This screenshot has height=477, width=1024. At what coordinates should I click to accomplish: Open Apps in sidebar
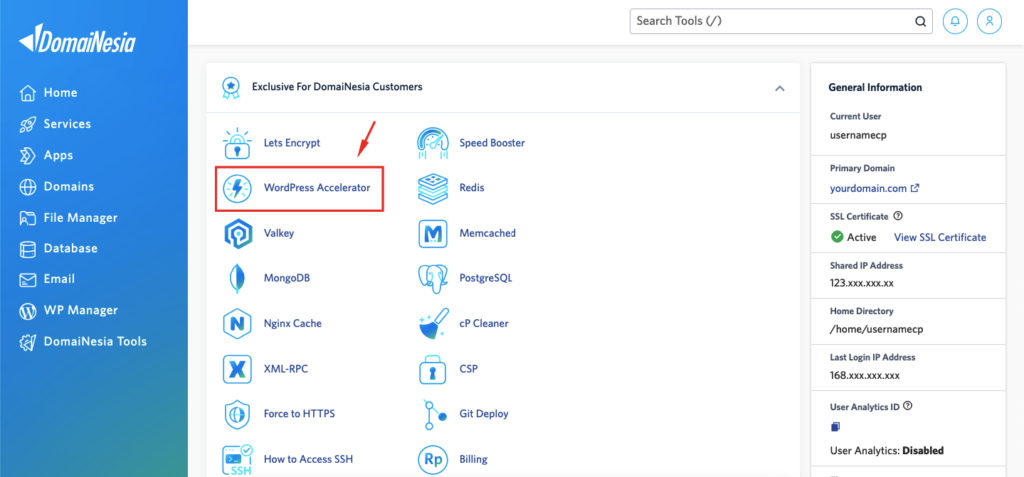coord(46,156)
